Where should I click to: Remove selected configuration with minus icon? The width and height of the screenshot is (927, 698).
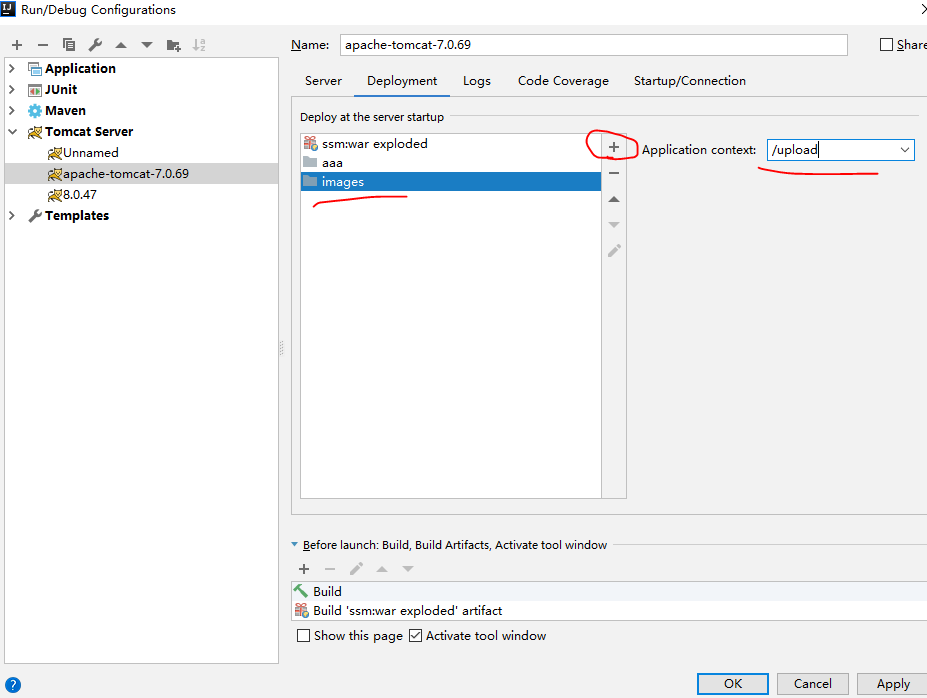tap(43, 45)
